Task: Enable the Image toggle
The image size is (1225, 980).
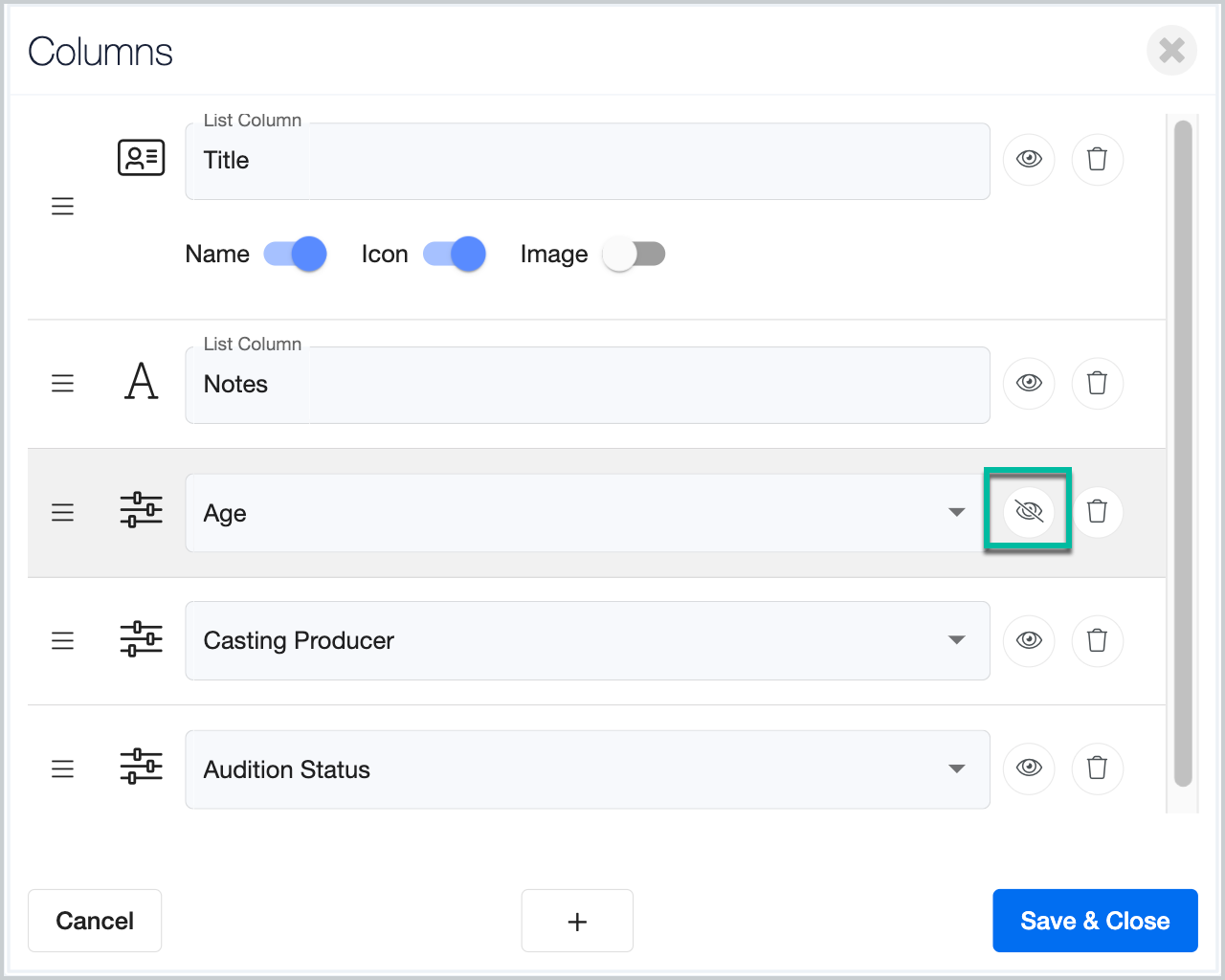Action: (634, 254)
